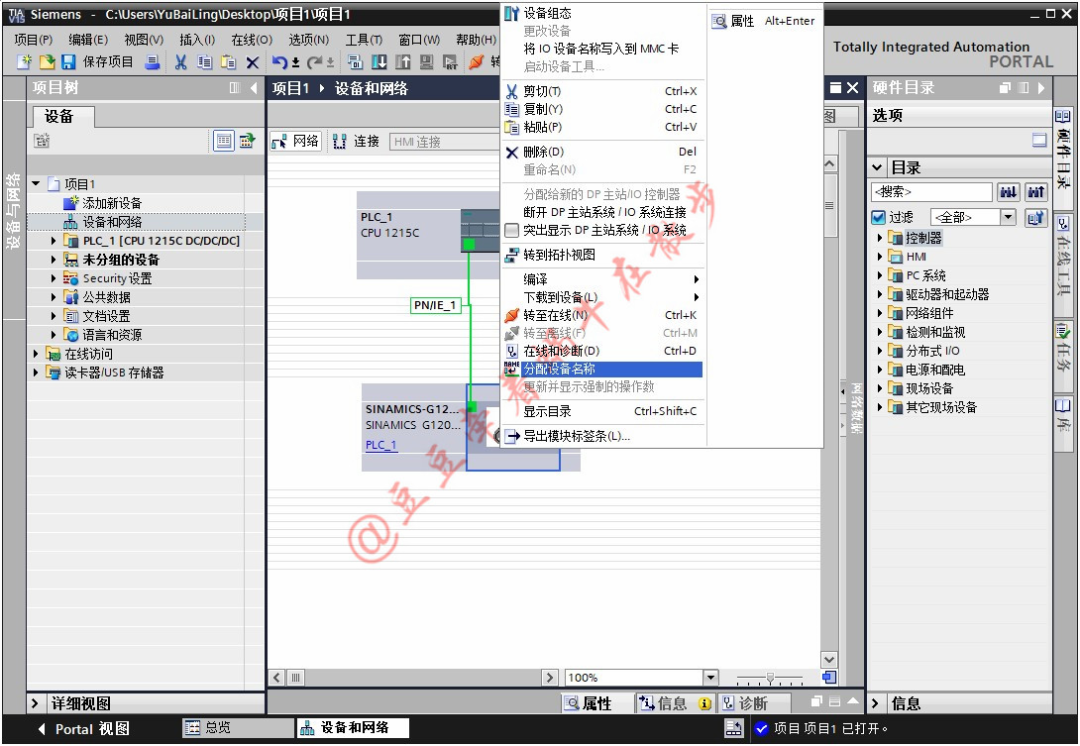Click the Print icon in the toolbar
Screen dimensions: 1080x746
[x=153, y=64]
